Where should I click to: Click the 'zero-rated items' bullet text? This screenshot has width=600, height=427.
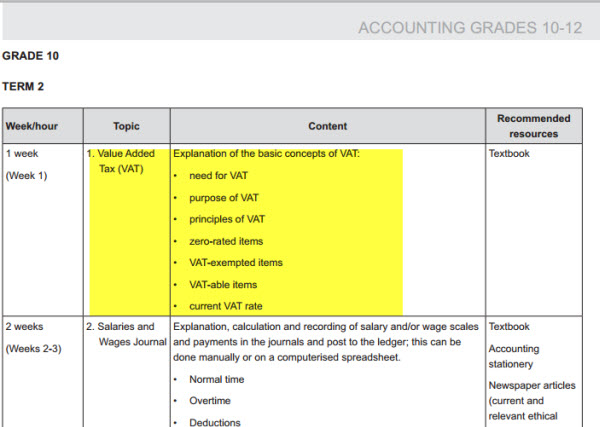pyautogui.click(x=226, y=241)
